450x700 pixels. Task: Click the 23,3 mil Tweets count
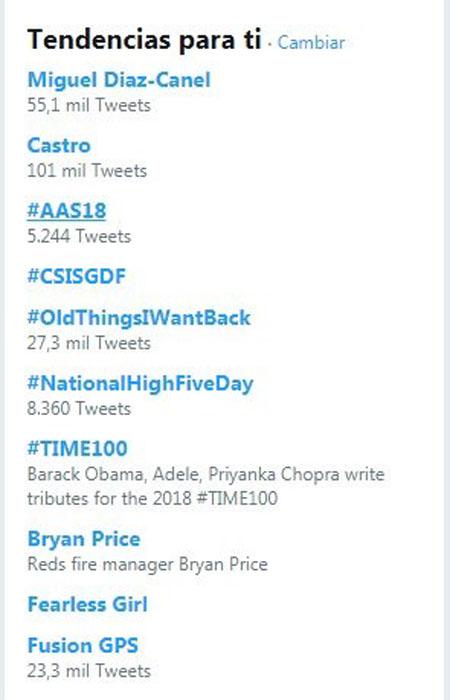pos(89,671)
